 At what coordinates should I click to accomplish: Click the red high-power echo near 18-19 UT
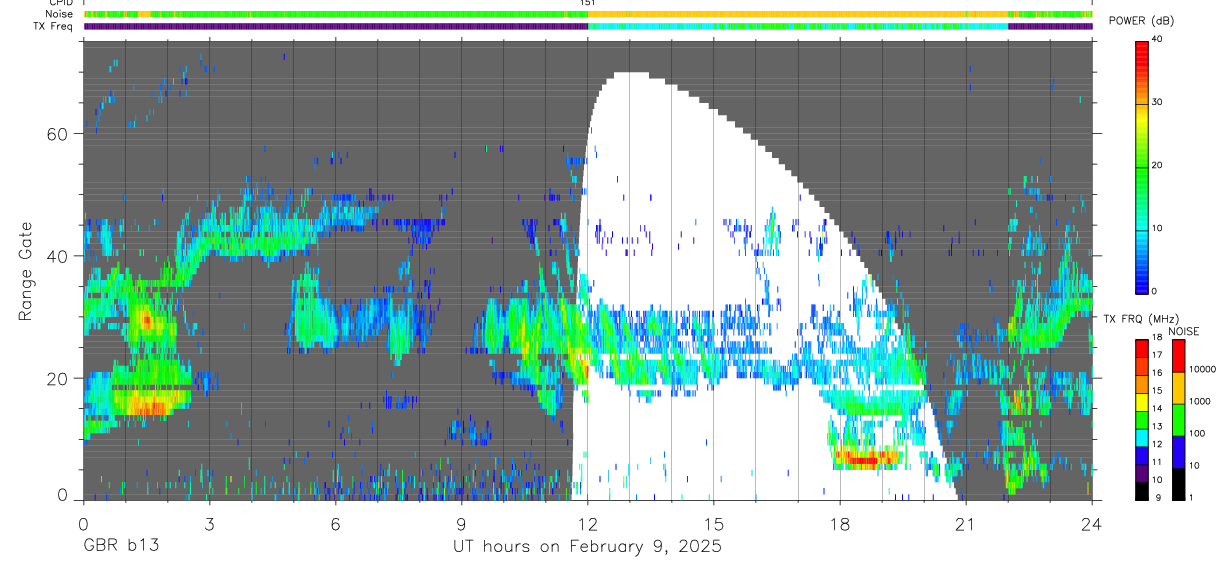click(x=866, y=460)
